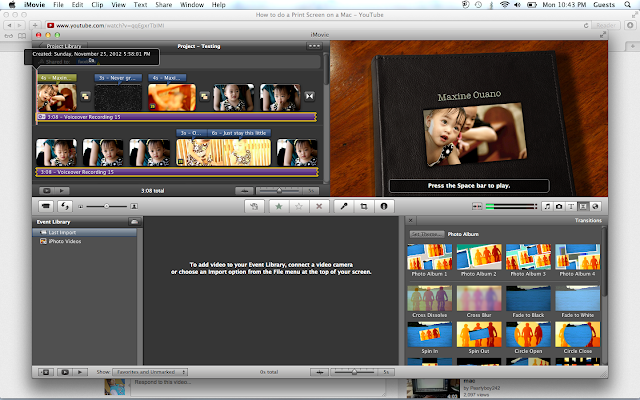Adjust project thumbnail zoom slider
The height and width of the screenshot is (400, 640).
(x=279, y=191)
